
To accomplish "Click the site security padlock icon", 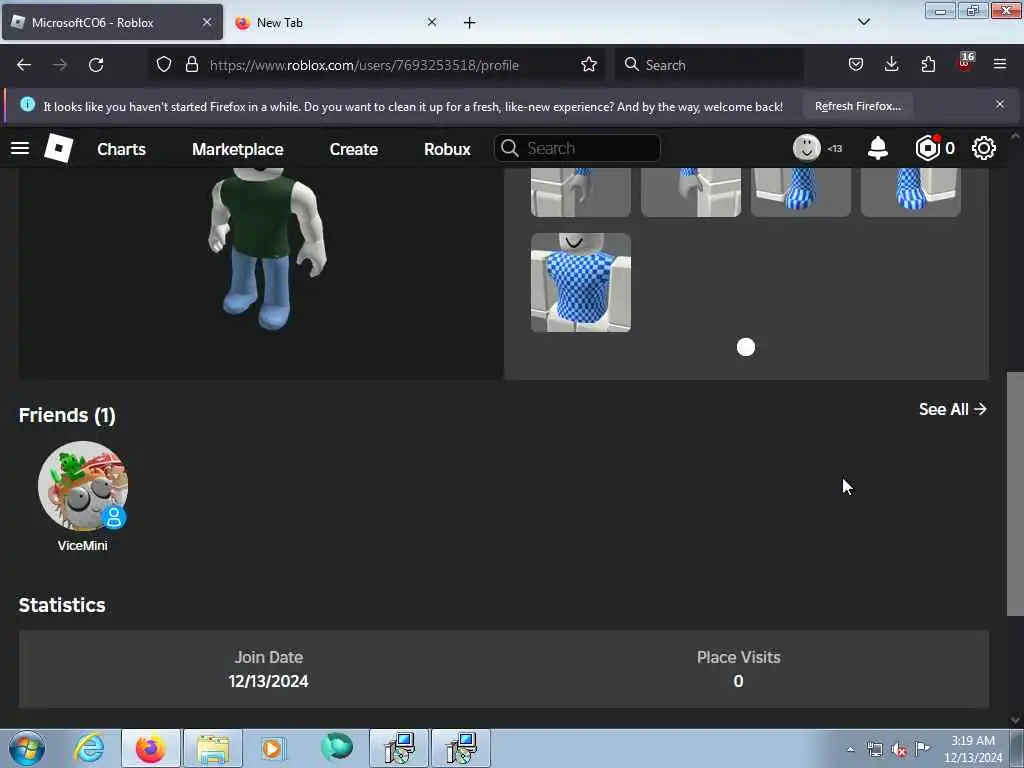I will click(x=191, y=64).
